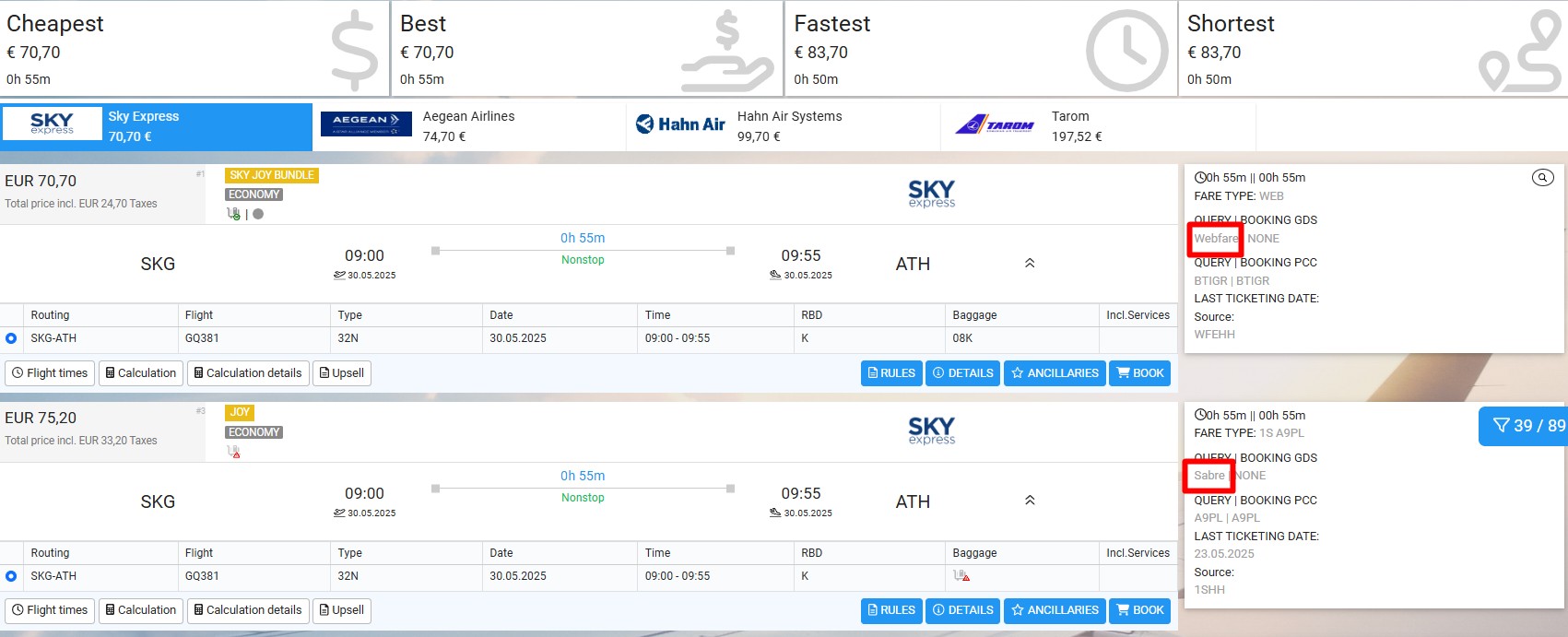Select the Cheapest sorting tab
This screenshot has width=1568, height=637.
tap(195, 48)
